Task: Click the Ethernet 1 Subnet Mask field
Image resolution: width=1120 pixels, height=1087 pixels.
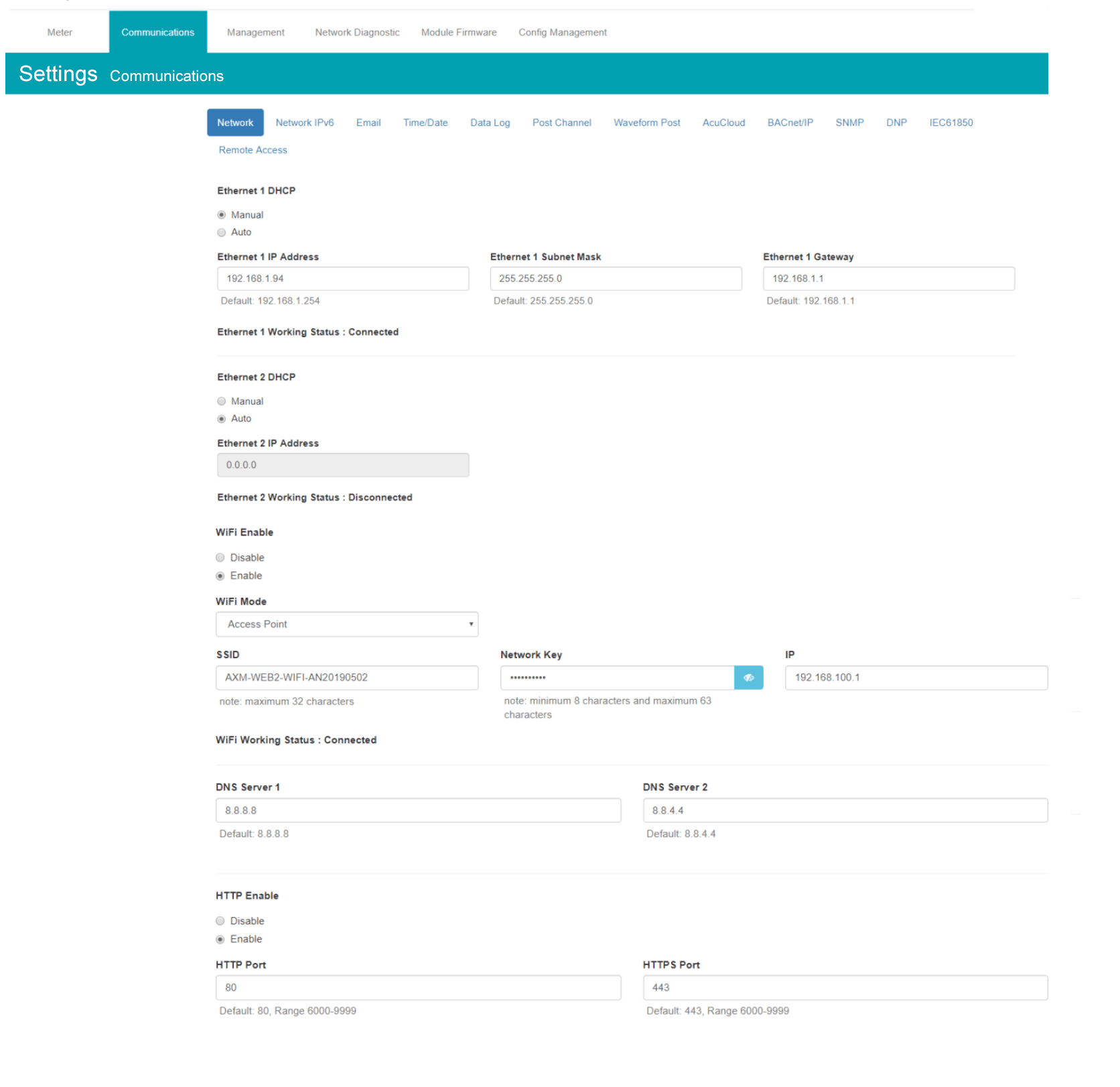Action: [616, 279]
